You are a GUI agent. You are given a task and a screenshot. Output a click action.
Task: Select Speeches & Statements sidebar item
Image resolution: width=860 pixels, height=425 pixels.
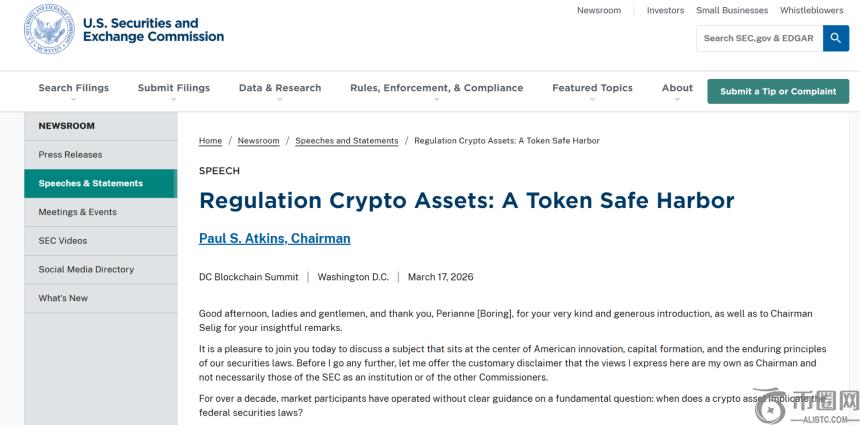(91, 184)
